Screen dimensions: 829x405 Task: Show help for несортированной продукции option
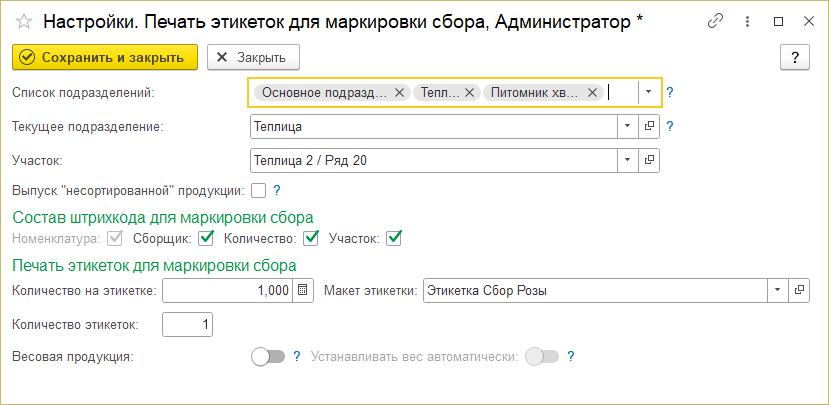pos(276,191)
